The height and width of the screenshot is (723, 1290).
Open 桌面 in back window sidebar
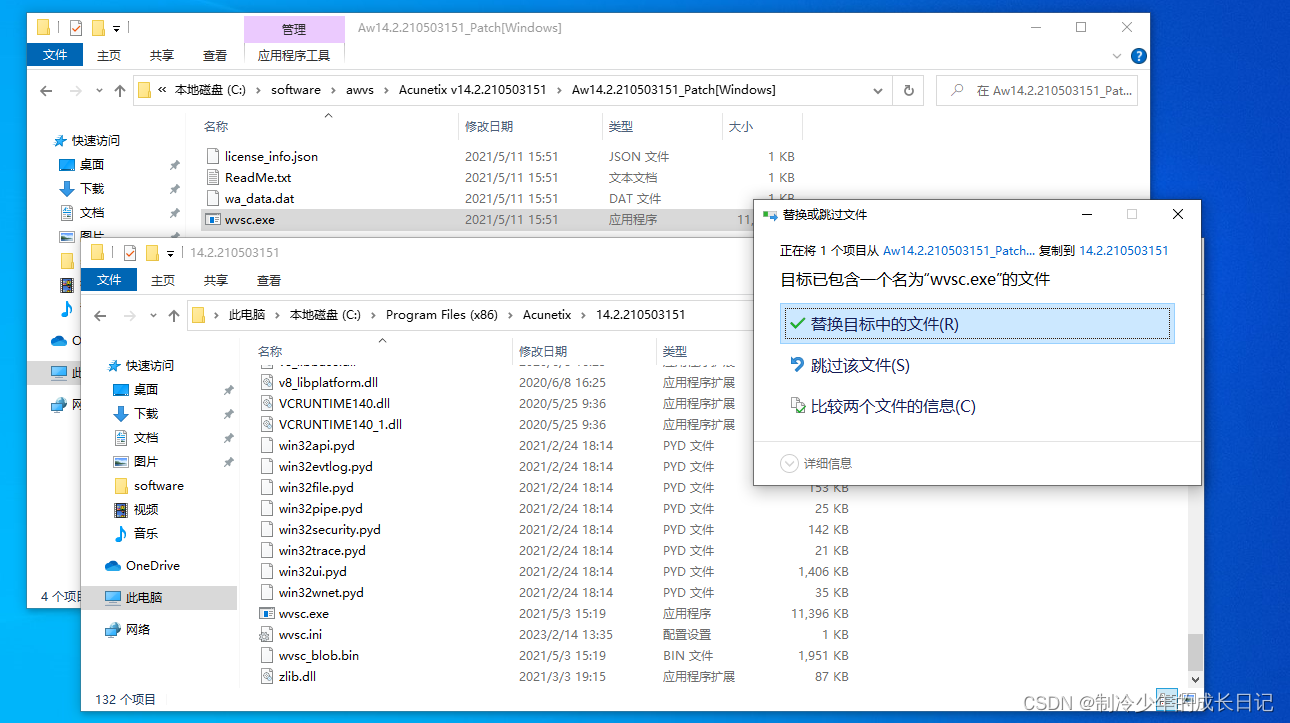[92, 164]
